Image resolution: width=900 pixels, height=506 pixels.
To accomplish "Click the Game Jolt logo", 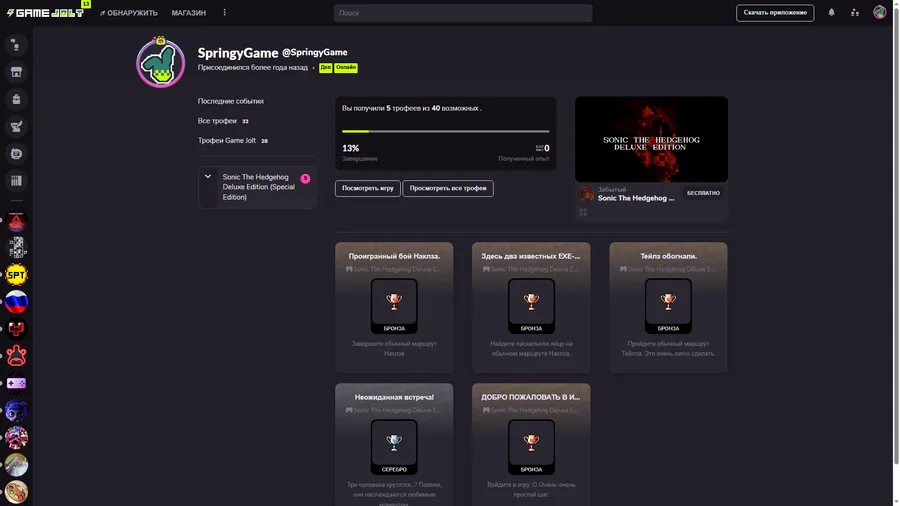I will point(45,13).
